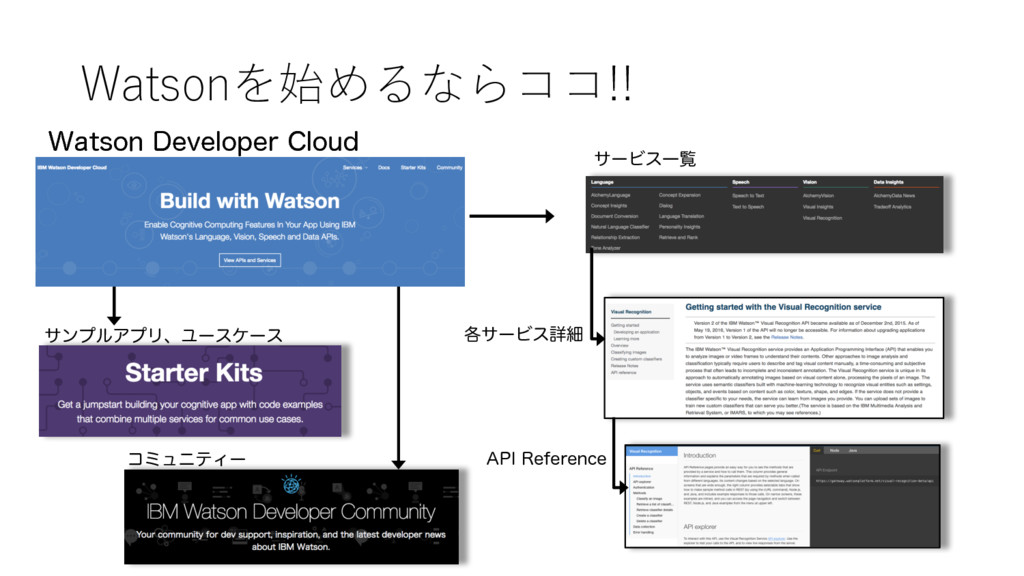Follow the API explorer link in paragraph
Image resolution: width=1024 pixels, height=576 pixels.
click(776, 539)
